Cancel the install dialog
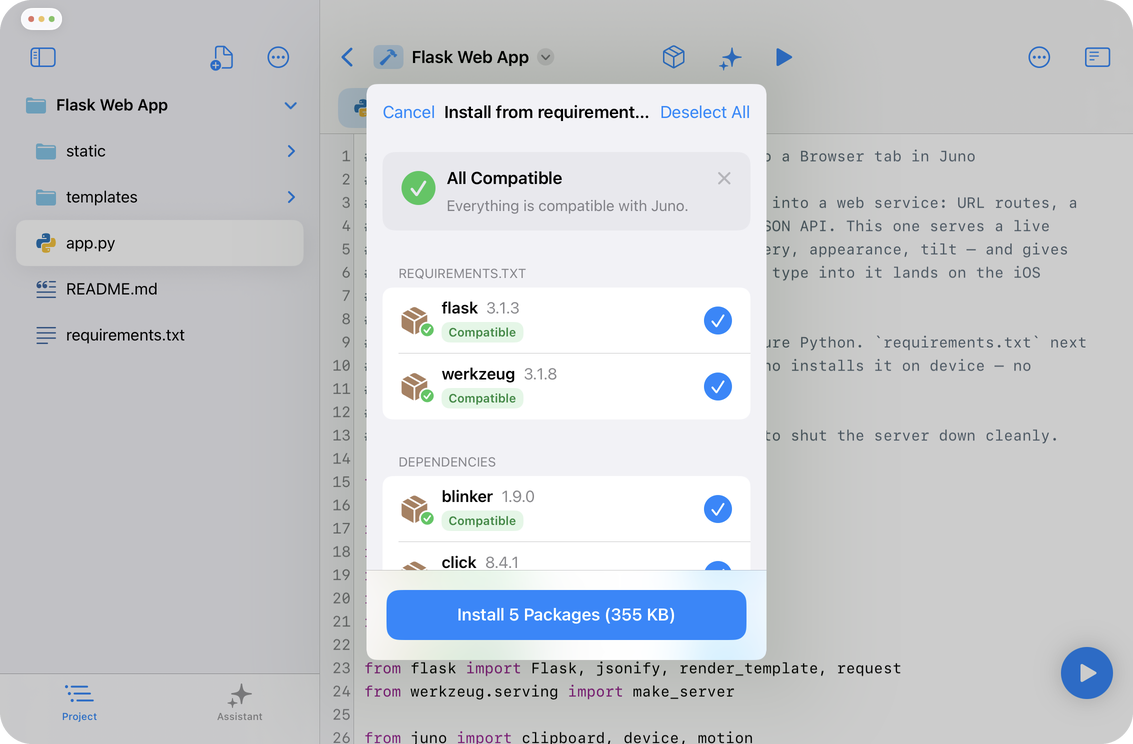 pos(408,112)
